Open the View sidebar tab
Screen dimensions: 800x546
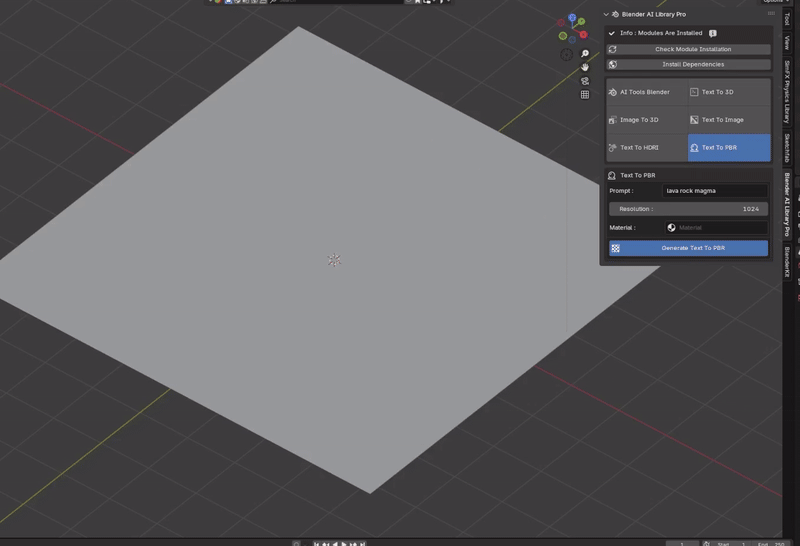click(787, 42)
